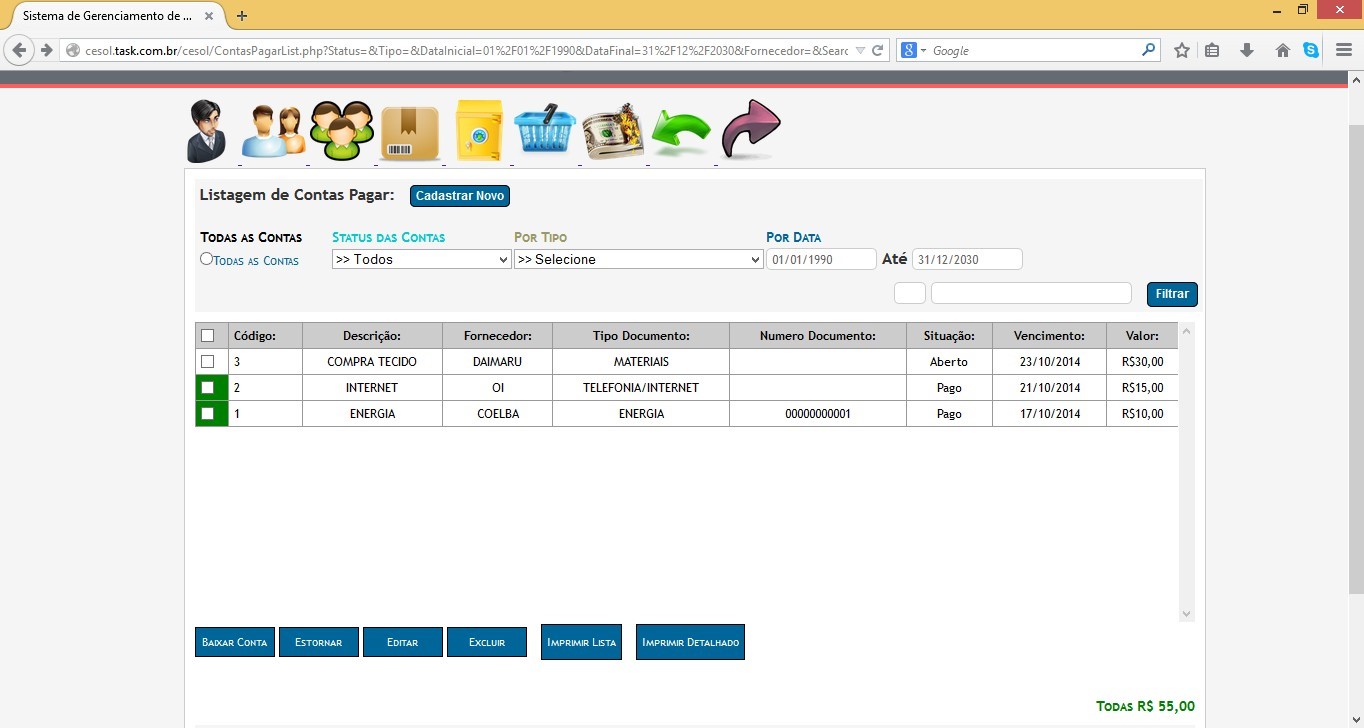
Task: Open the blue shopping basket icon
Action: click(545, 131)
